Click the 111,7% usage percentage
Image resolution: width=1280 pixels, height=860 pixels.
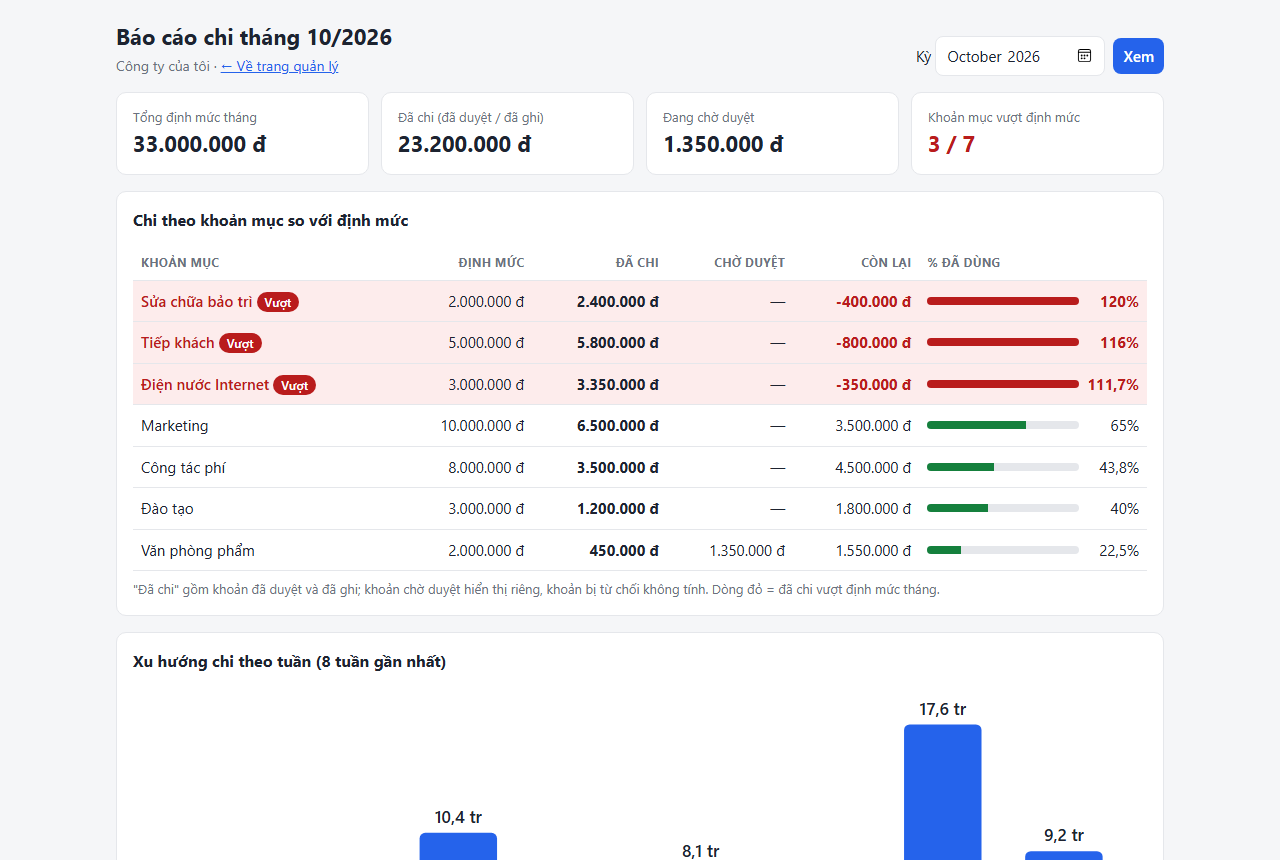click(1113, 385)
